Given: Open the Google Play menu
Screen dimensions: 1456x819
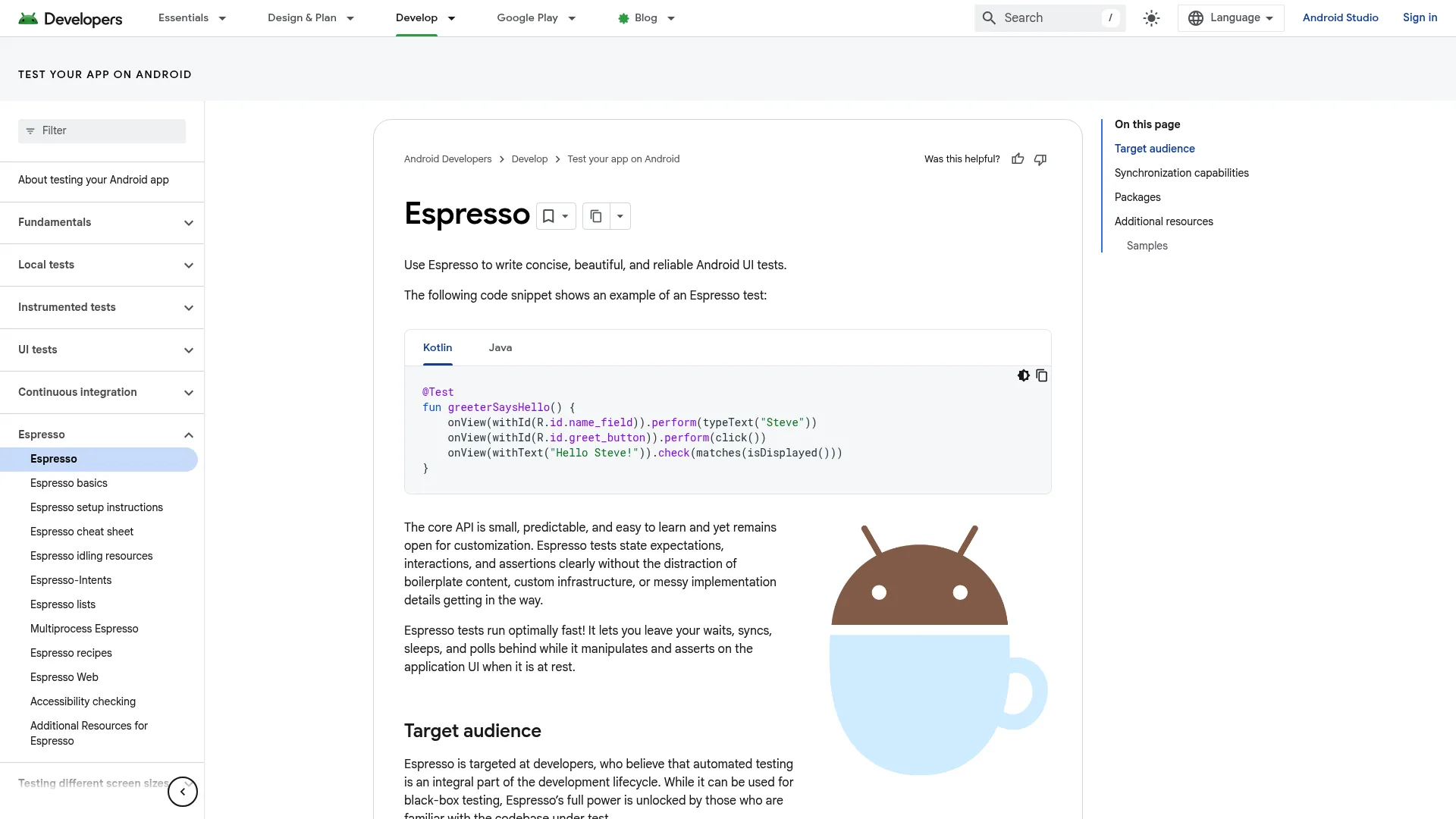Looking at the screenshot, I should [536, 18].
